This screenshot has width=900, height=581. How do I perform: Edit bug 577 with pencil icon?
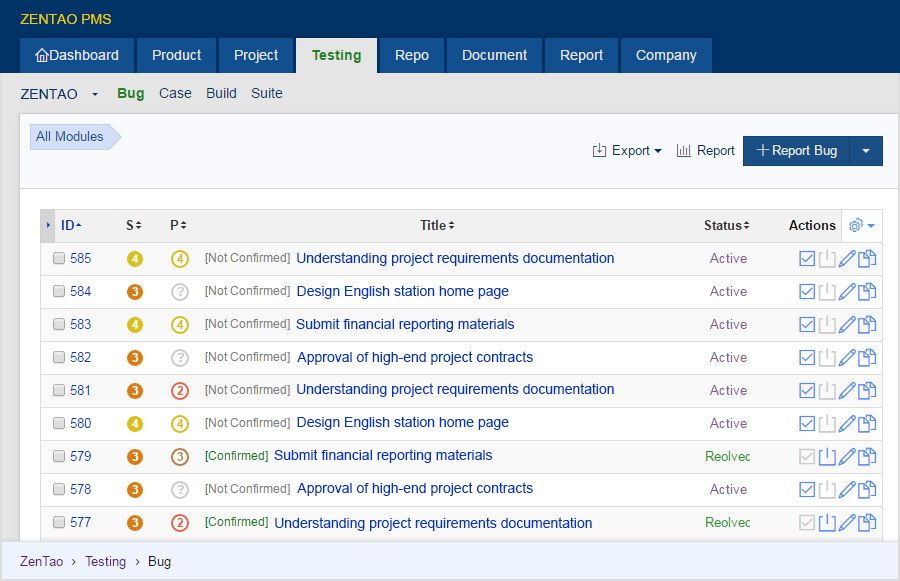click(847, 523)
